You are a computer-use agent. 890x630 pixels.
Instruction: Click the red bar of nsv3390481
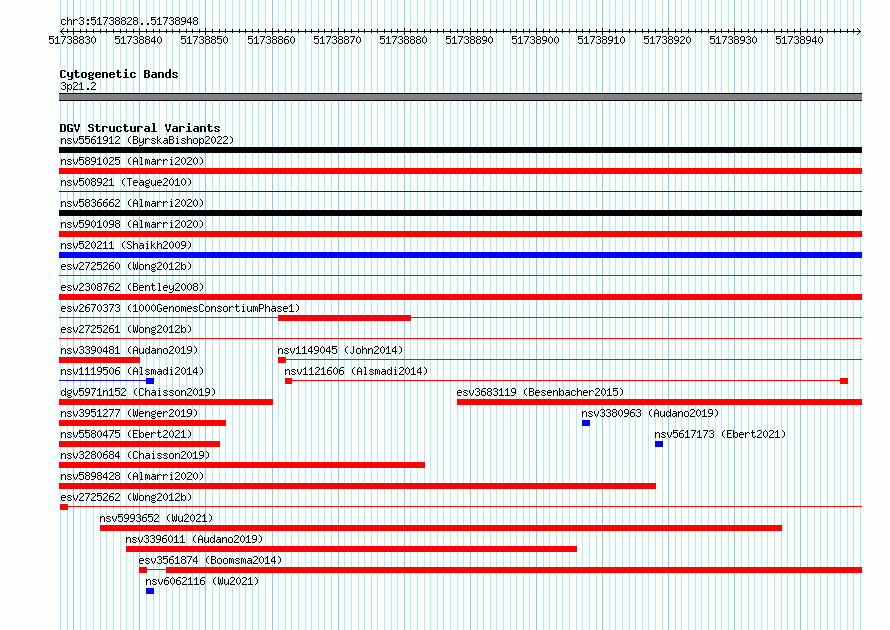(99, 360)
